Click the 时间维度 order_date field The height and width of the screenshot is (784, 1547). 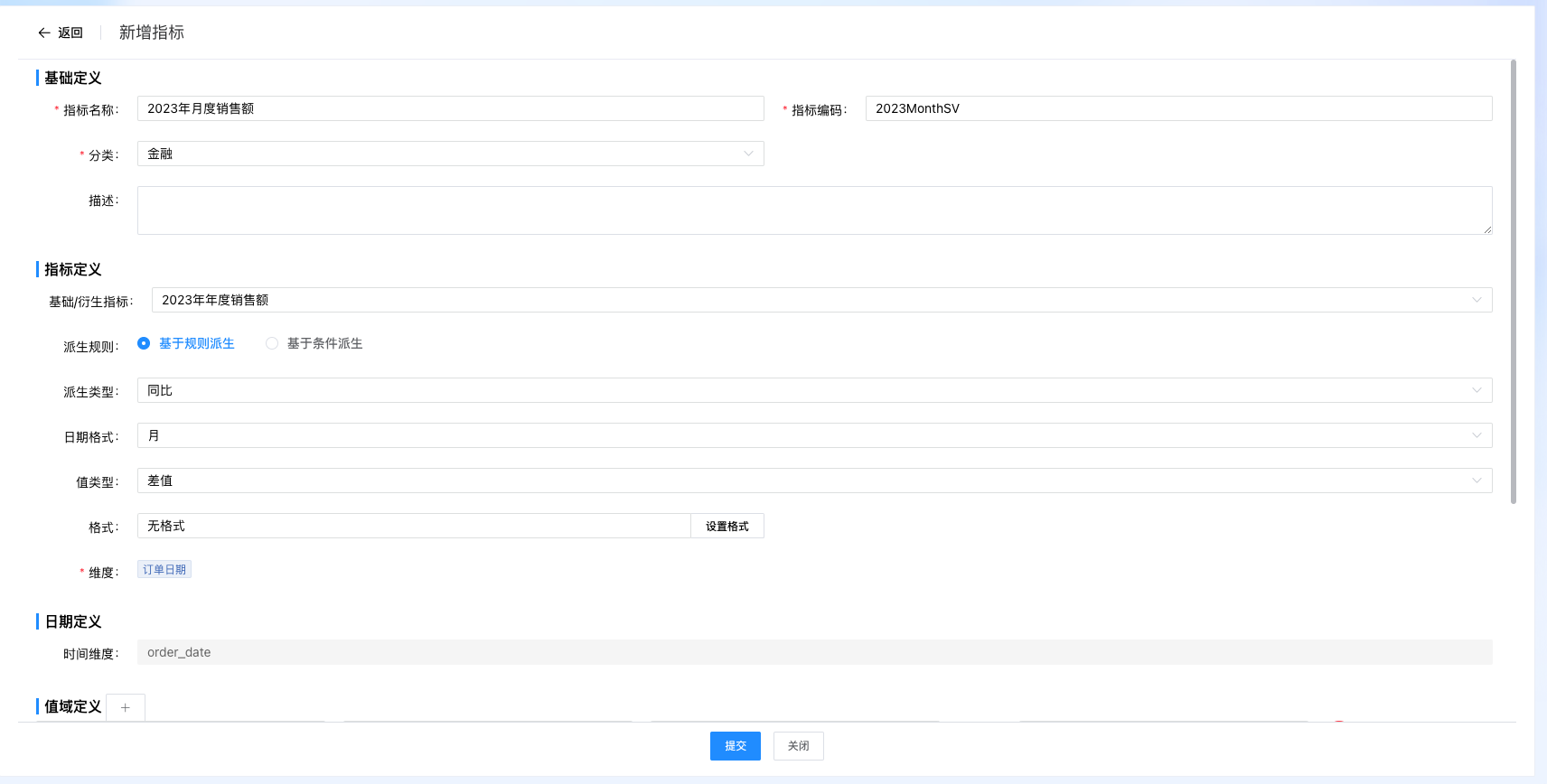[x=815, y=652]
